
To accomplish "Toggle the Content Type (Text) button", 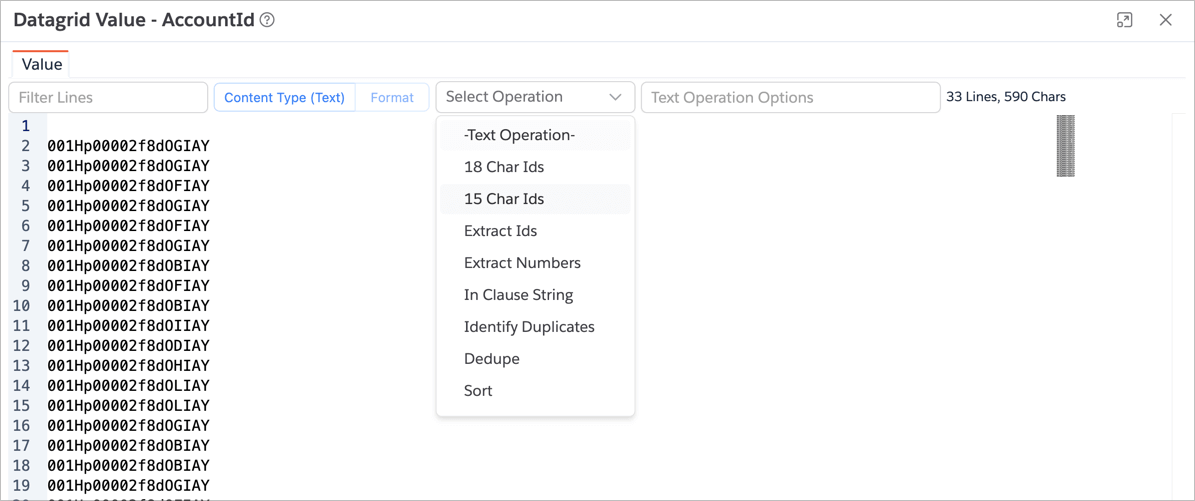I will pos(284,97).
